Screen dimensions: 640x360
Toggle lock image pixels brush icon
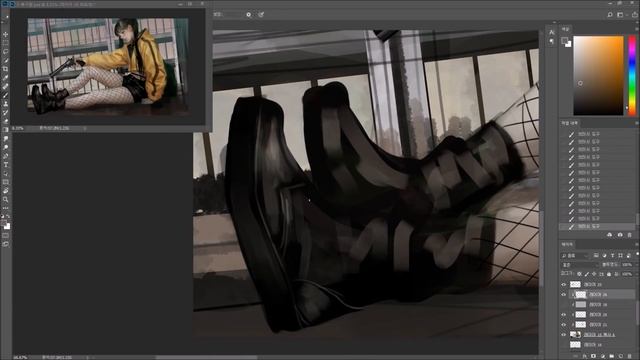coord(587,274)
